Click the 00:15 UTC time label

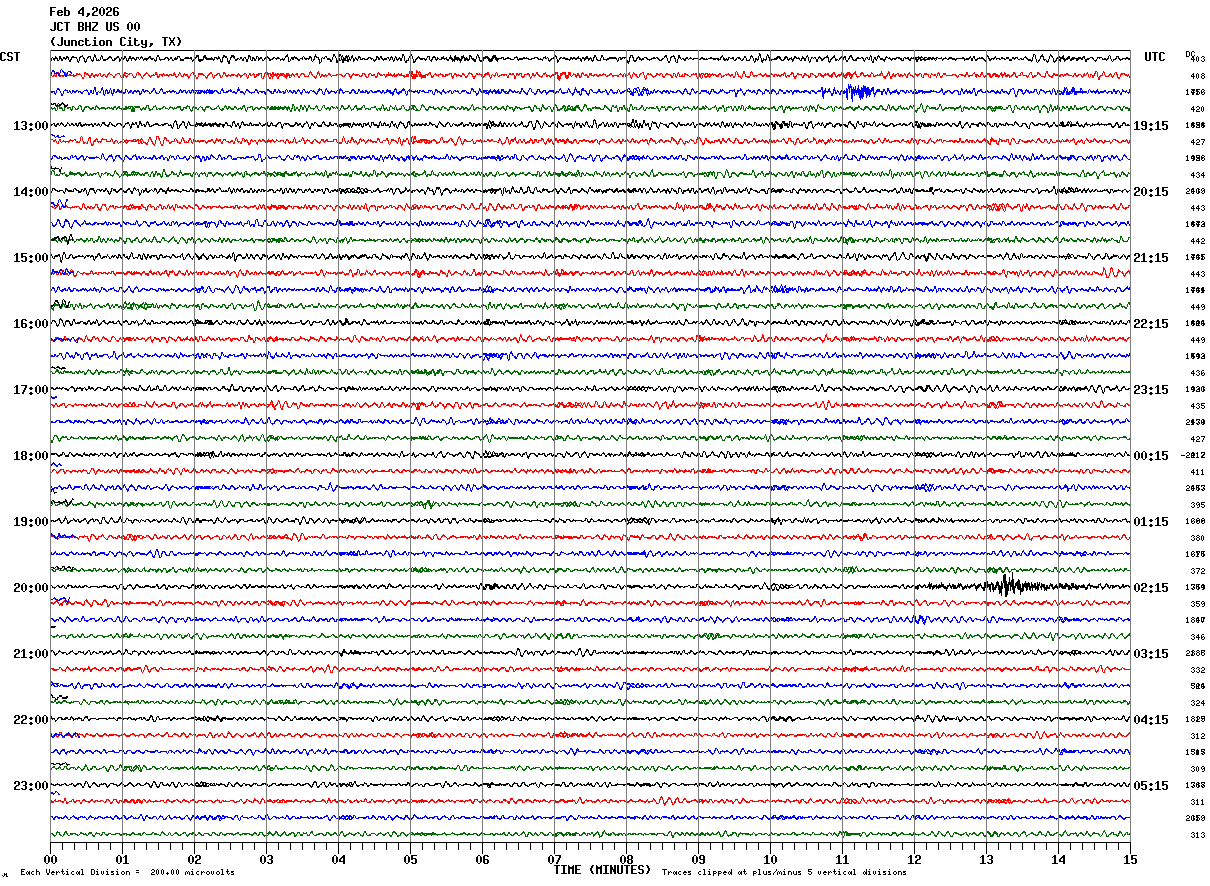coord(1151,456)
